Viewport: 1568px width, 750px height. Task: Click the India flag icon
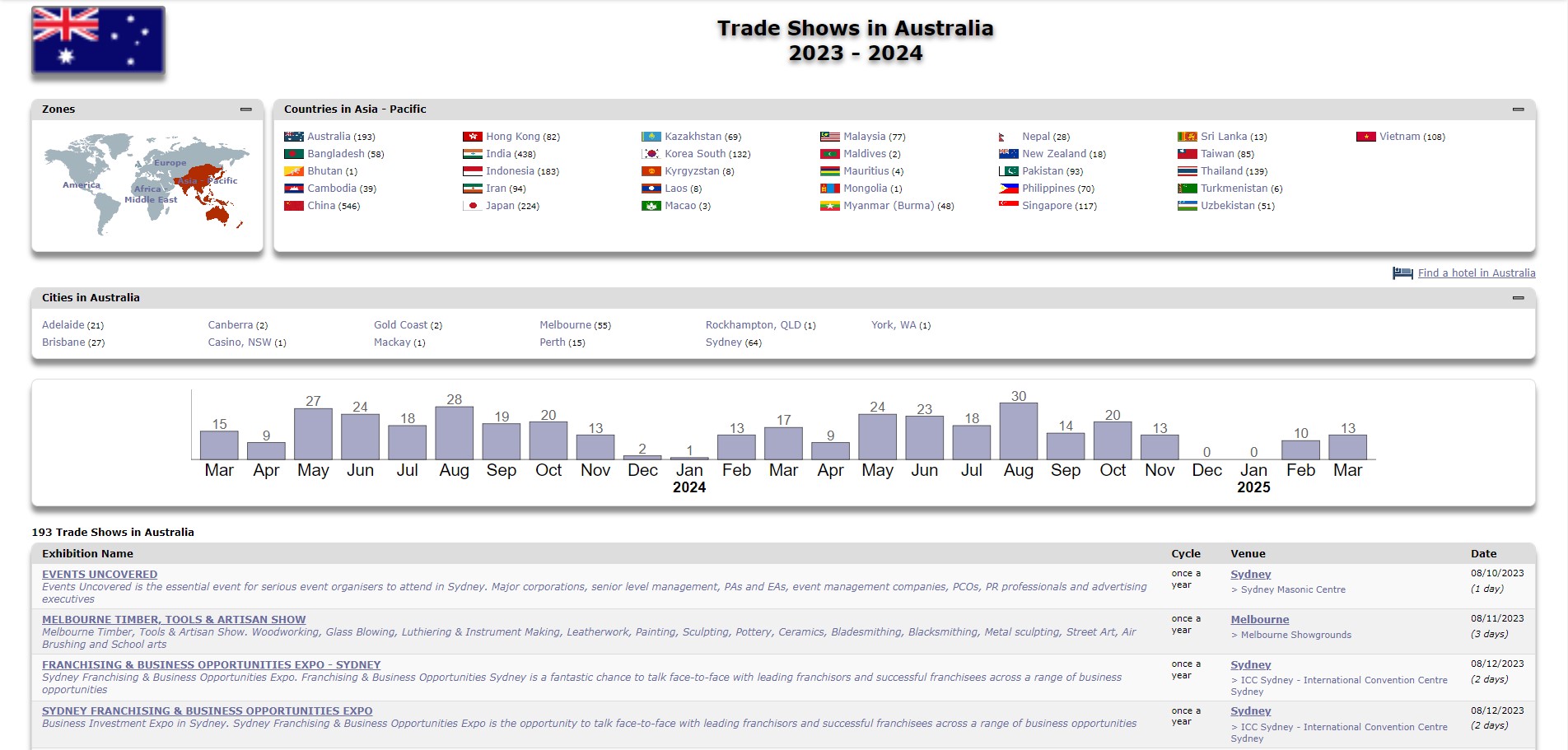point(473,154)
